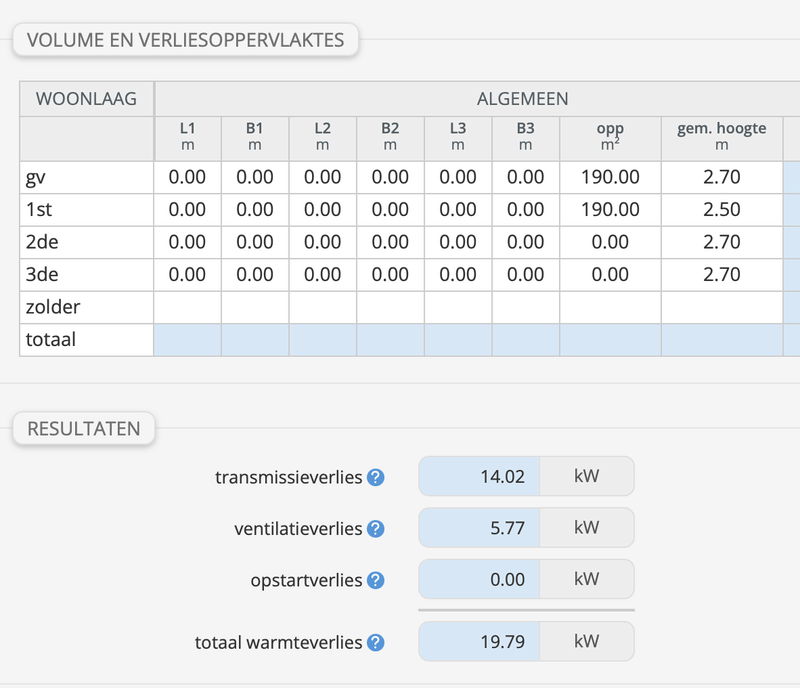
Task: Select the ventilatieverlies result field showing 5.77
Action: tap(481, 527)
